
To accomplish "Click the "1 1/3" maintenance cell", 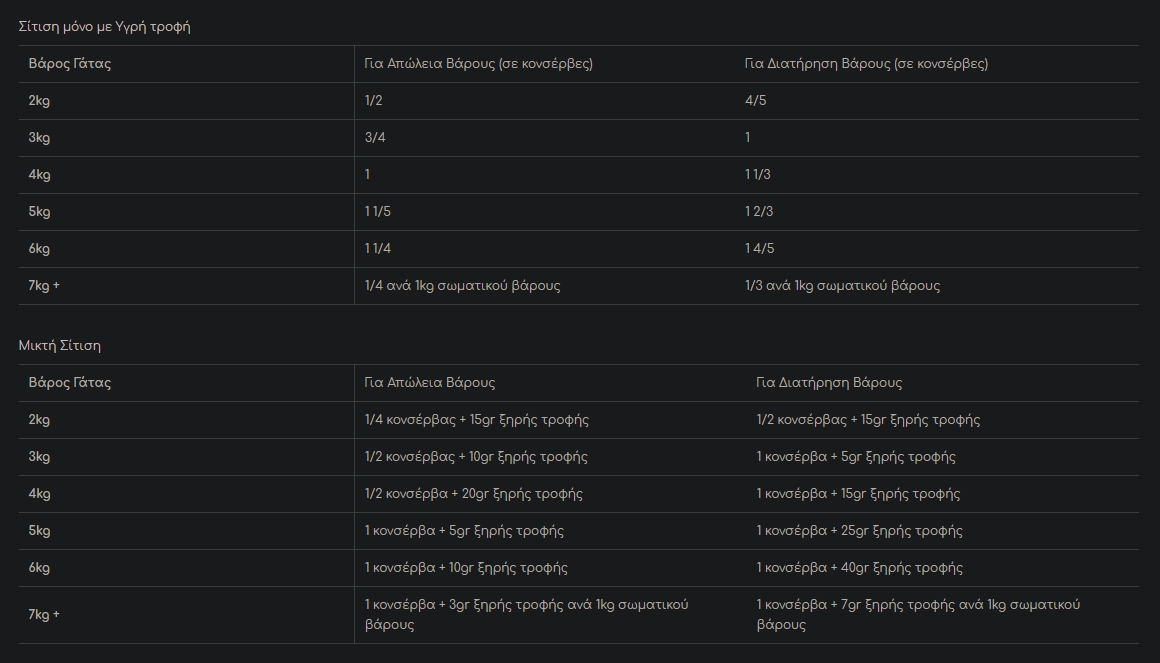I will tap(759, 175).
